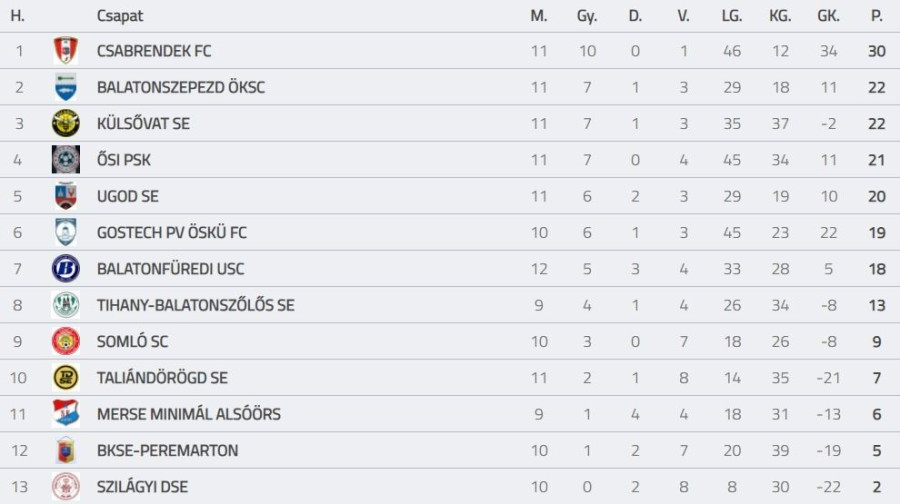
Task: Click the Balatonfüredi USC blue badge
Action: pyautogui.click(x=65, y=269)
